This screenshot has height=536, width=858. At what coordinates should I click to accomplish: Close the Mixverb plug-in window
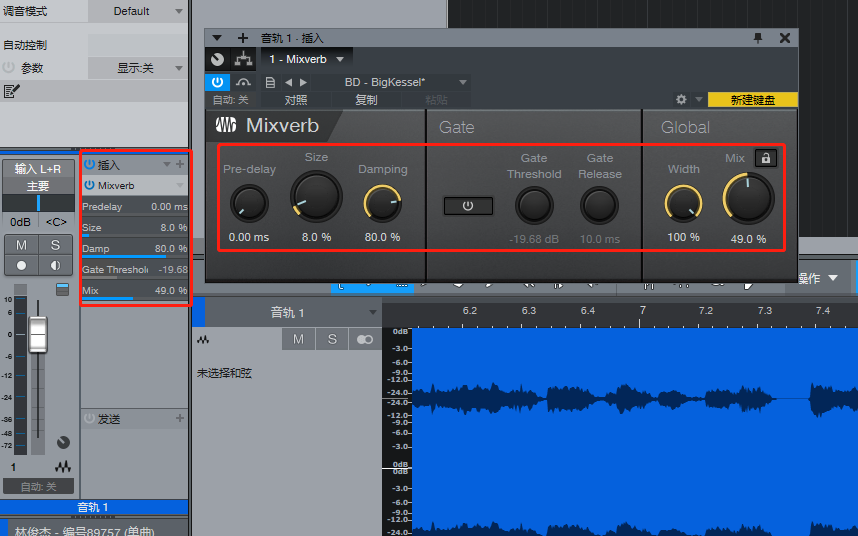coord(785,38)
